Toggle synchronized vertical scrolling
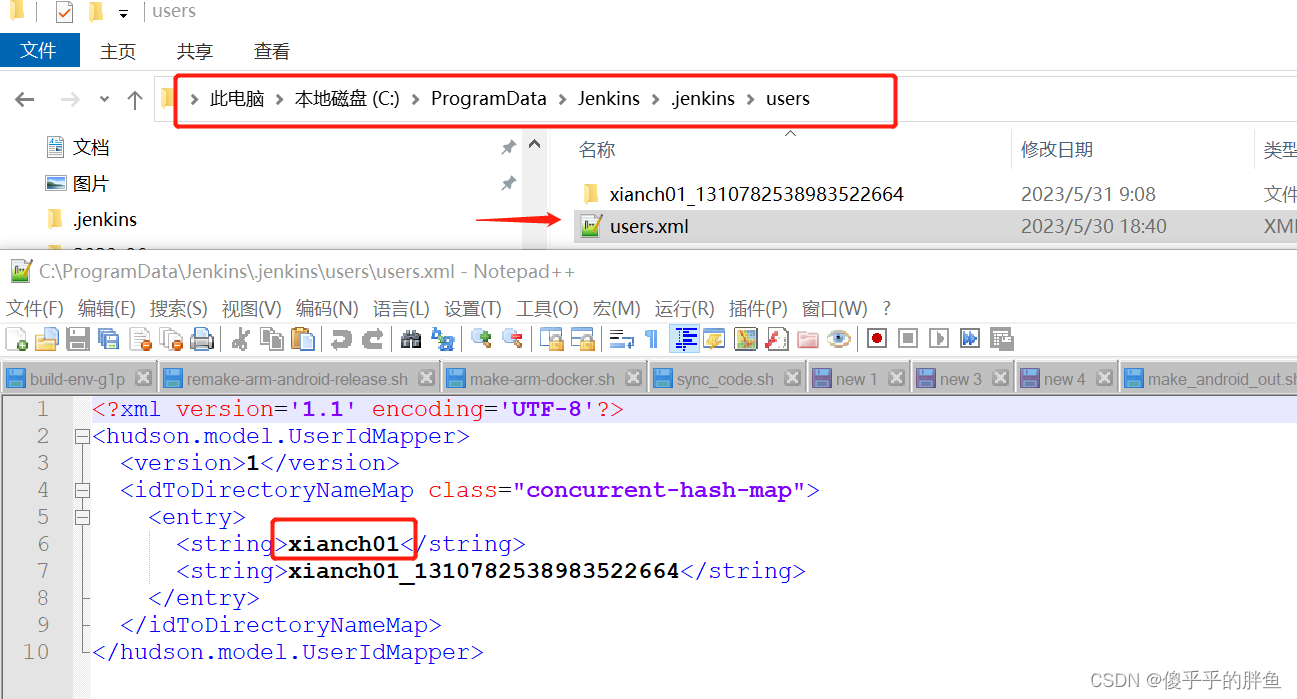The width and height of the screenshot is (1297, 699). (x=551, y=339)
